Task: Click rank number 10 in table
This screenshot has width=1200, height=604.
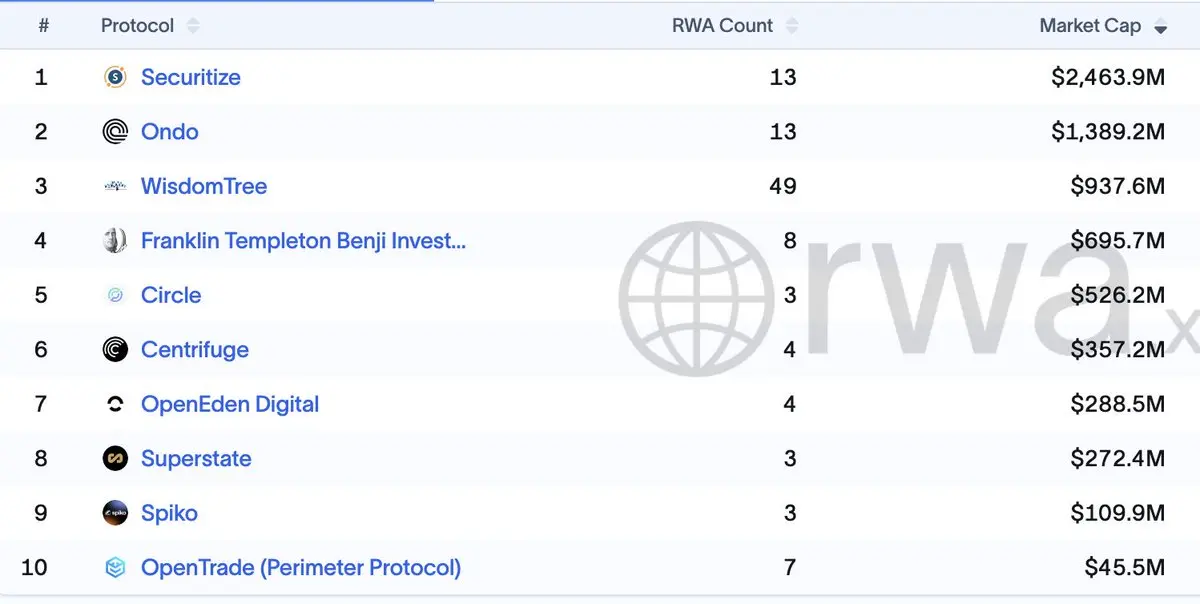Action: [x=34, y=568]
